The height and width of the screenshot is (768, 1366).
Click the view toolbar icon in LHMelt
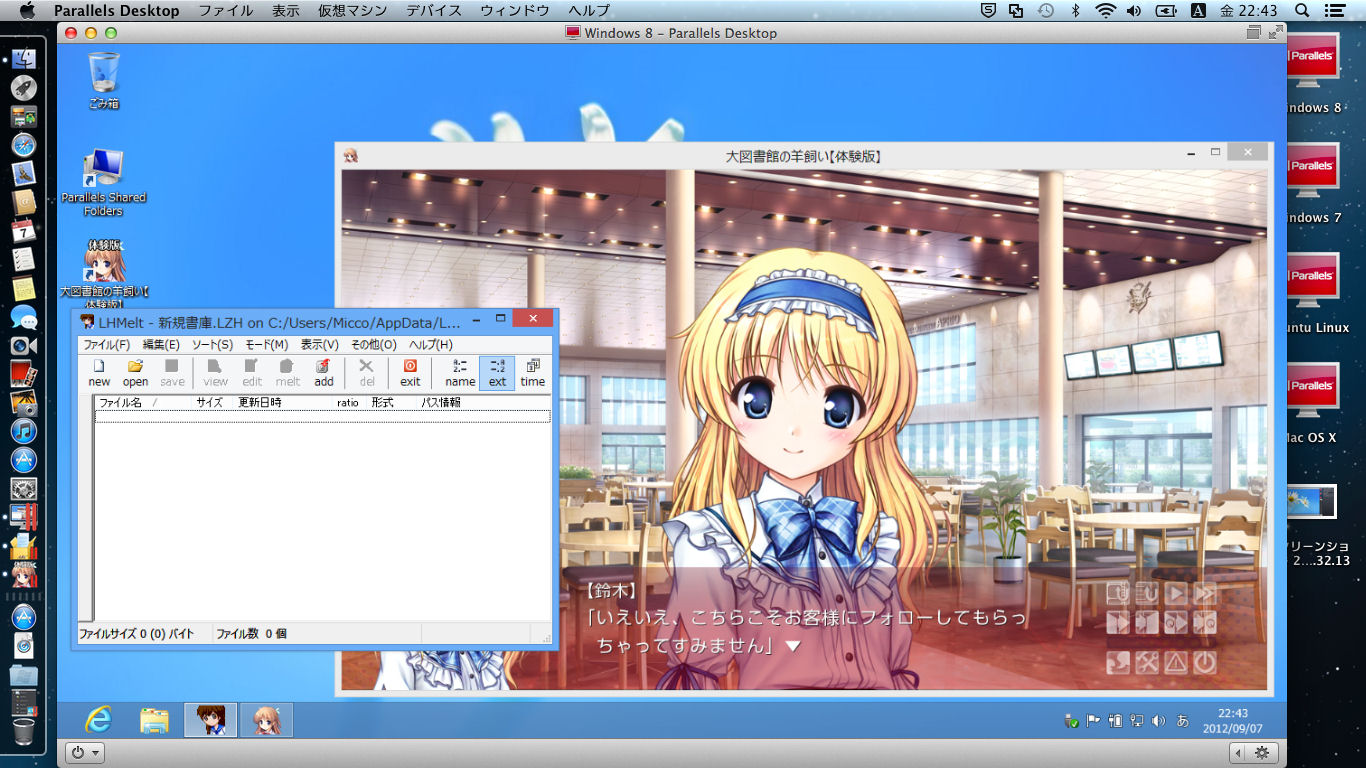[x=215, y=372]
